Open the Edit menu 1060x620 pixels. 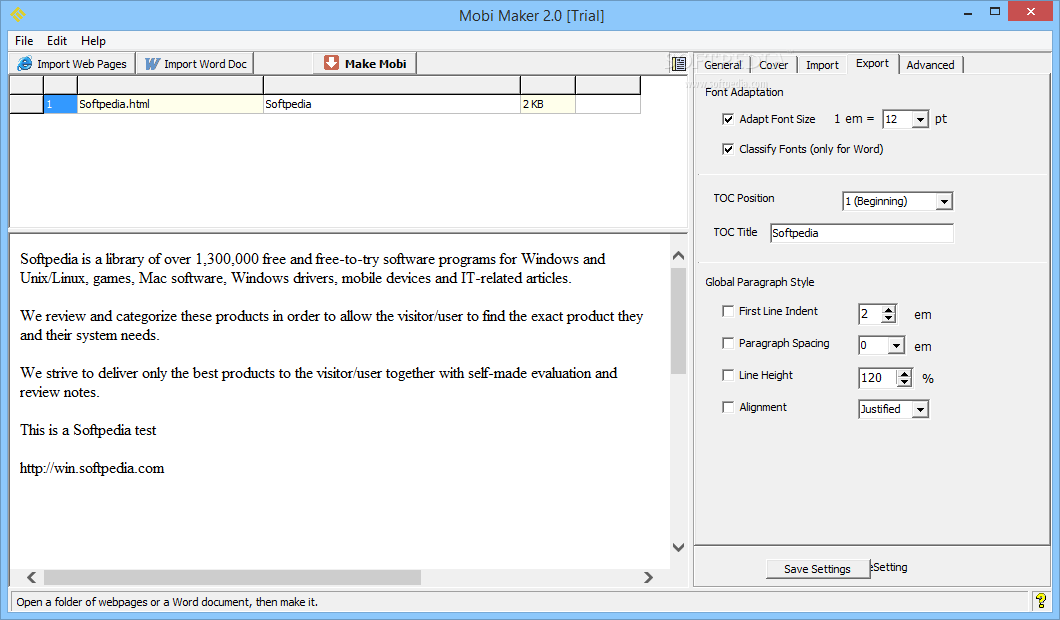click(x=57, y=41)
